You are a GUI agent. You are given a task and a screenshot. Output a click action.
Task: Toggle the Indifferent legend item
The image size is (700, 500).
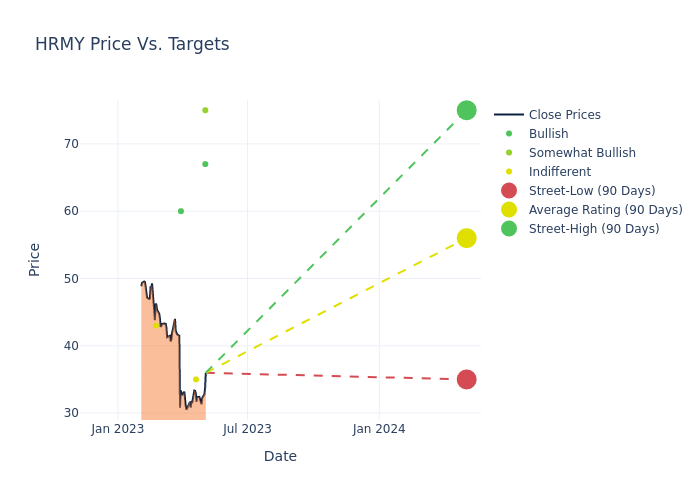pos(559,172)
